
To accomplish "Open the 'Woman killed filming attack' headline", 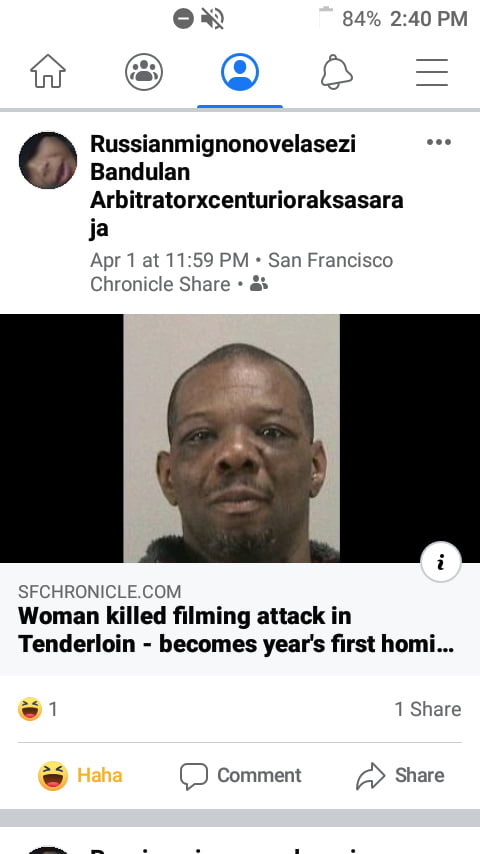I will coord(236,630).
